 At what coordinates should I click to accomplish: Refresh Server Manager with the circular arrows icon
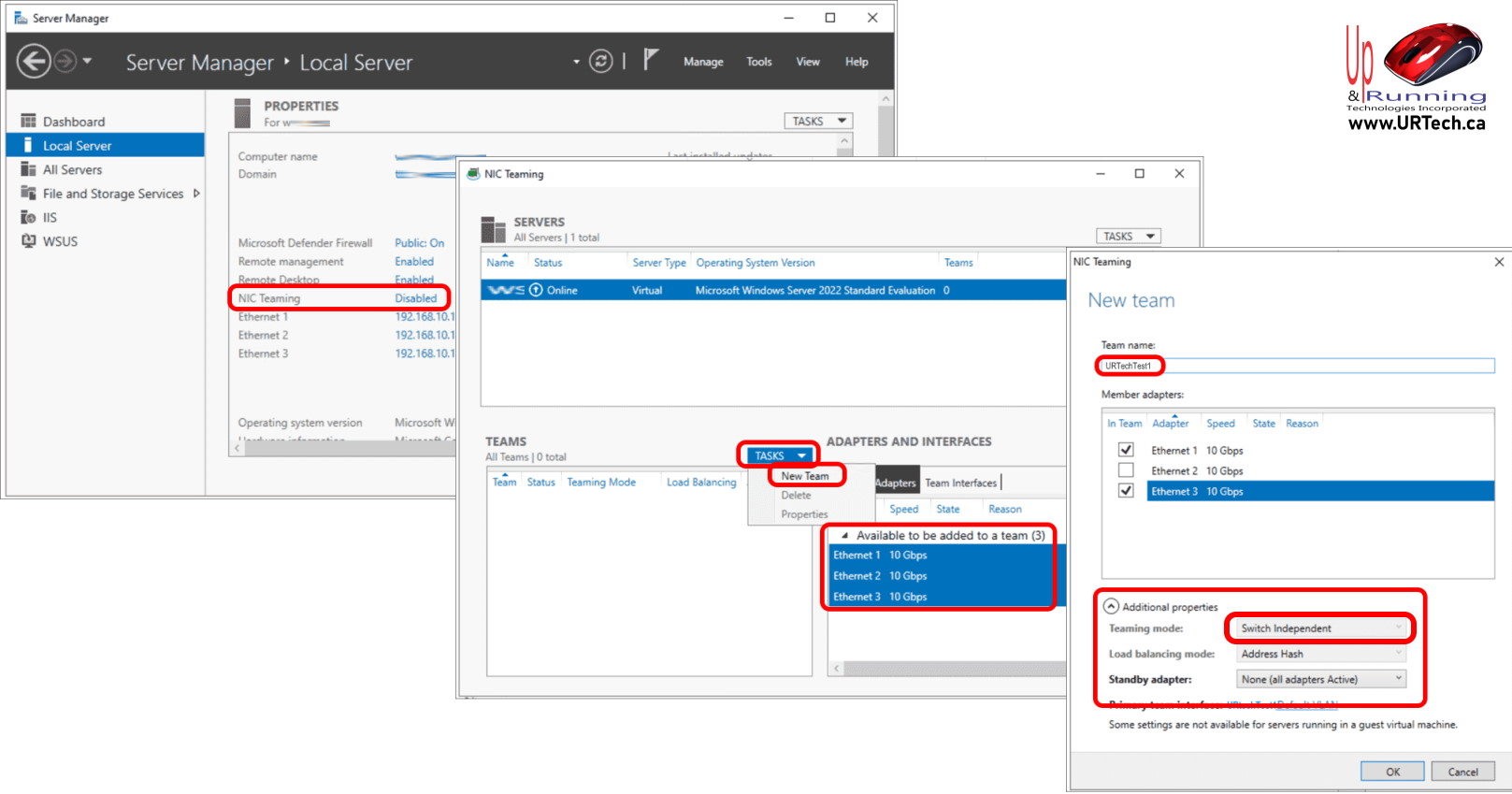(600, 62)
